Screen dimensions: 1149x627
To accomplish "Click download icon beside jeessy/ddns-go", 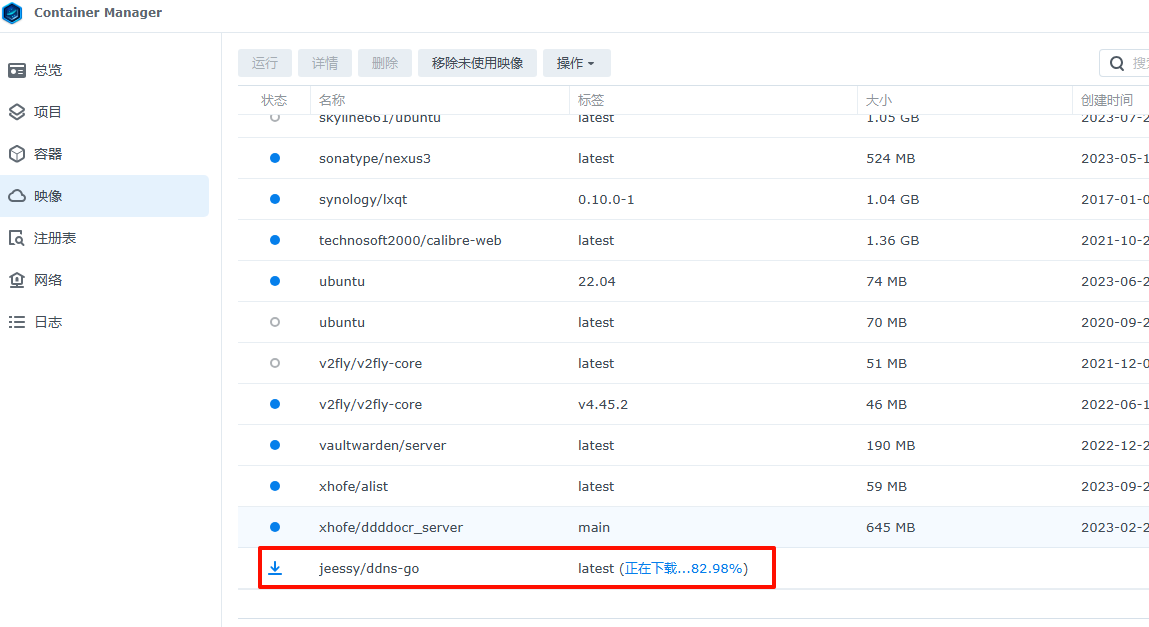I will pos(275,568).
